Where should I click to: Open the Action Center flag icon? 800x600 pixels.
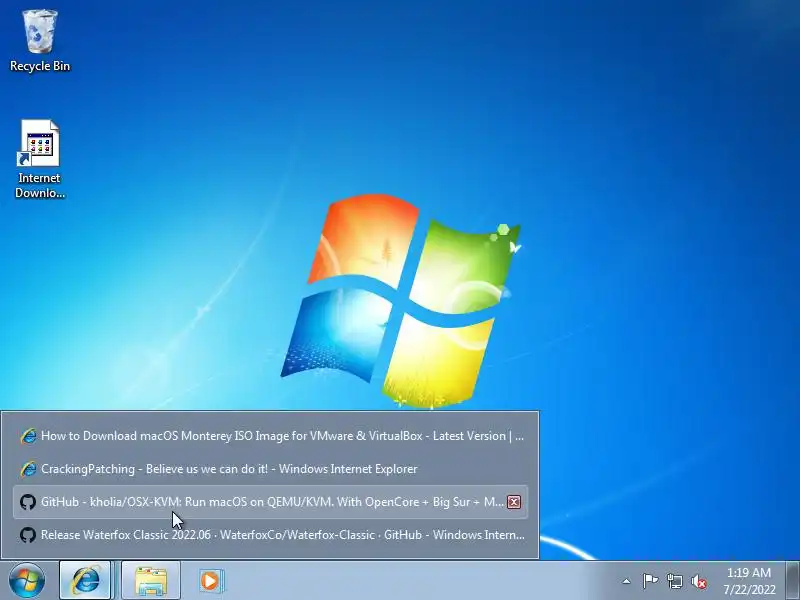coord(650,581)
